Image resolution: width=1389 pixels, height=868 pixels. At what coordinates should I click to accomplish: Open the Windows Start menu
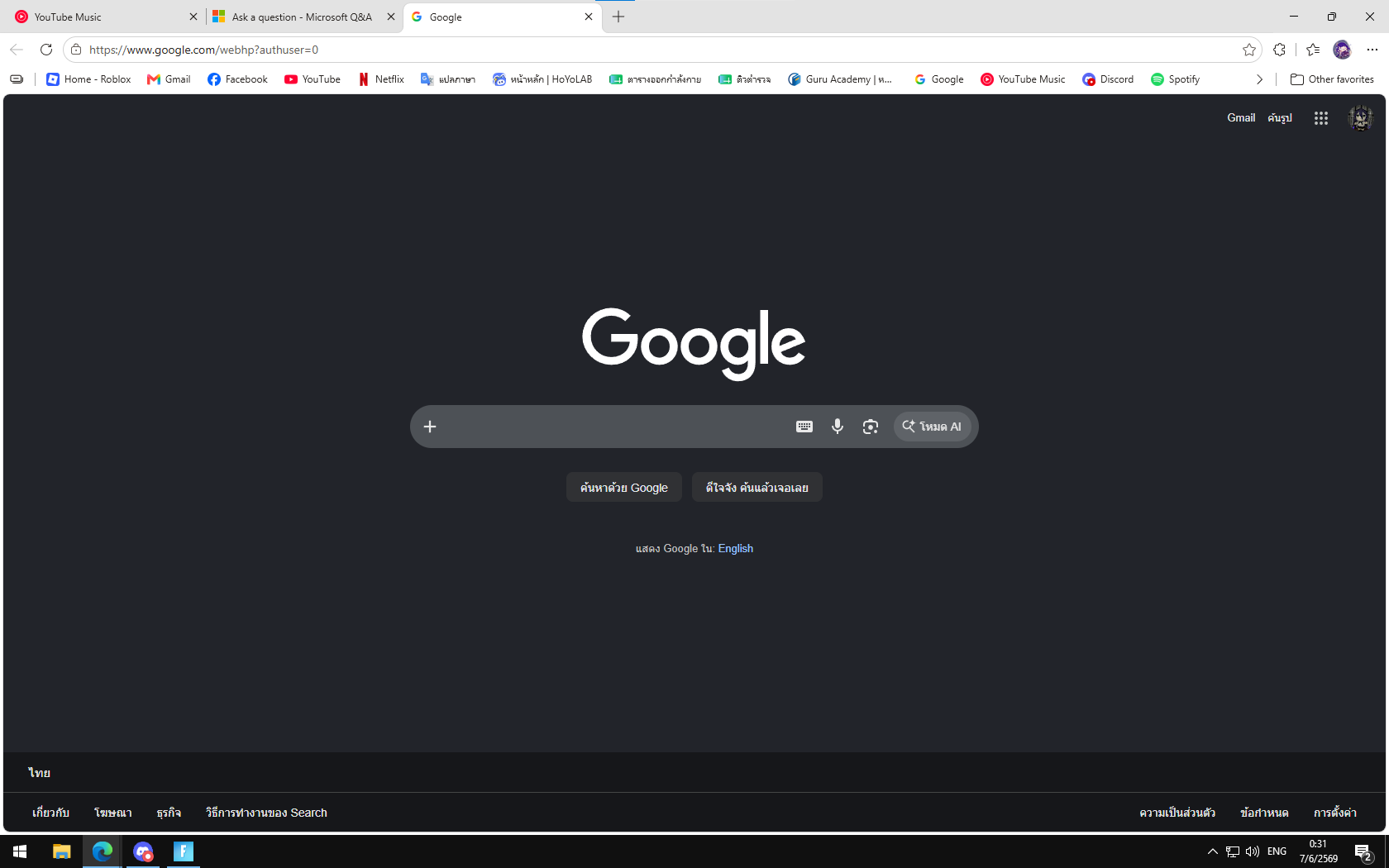tap(20, 851)
